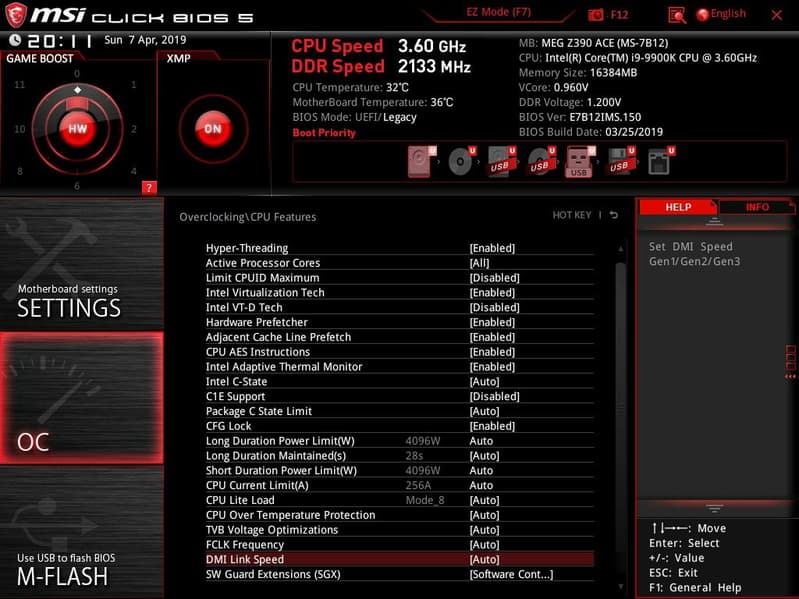Select the Package C State Limit row

click(400, 411)
